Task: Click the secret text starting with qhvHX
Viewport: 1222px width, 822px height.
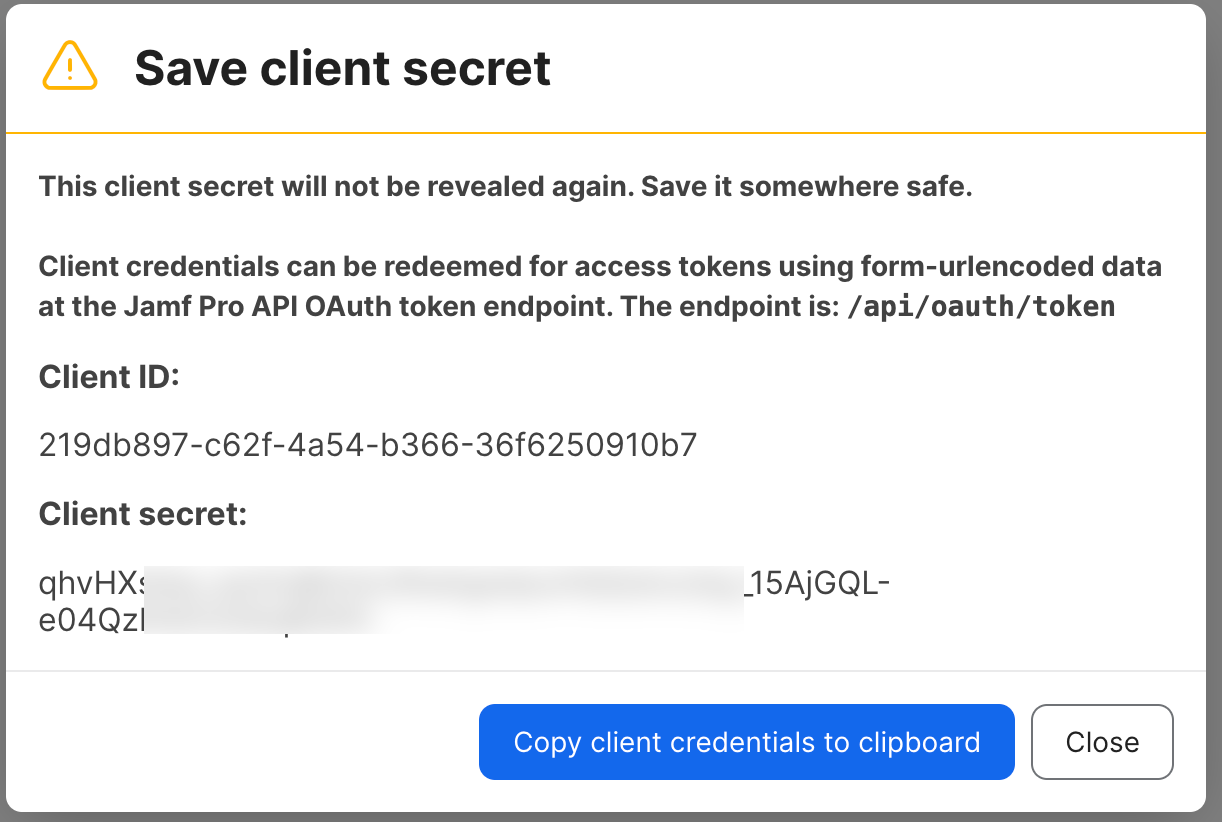Action: (92, 584)
